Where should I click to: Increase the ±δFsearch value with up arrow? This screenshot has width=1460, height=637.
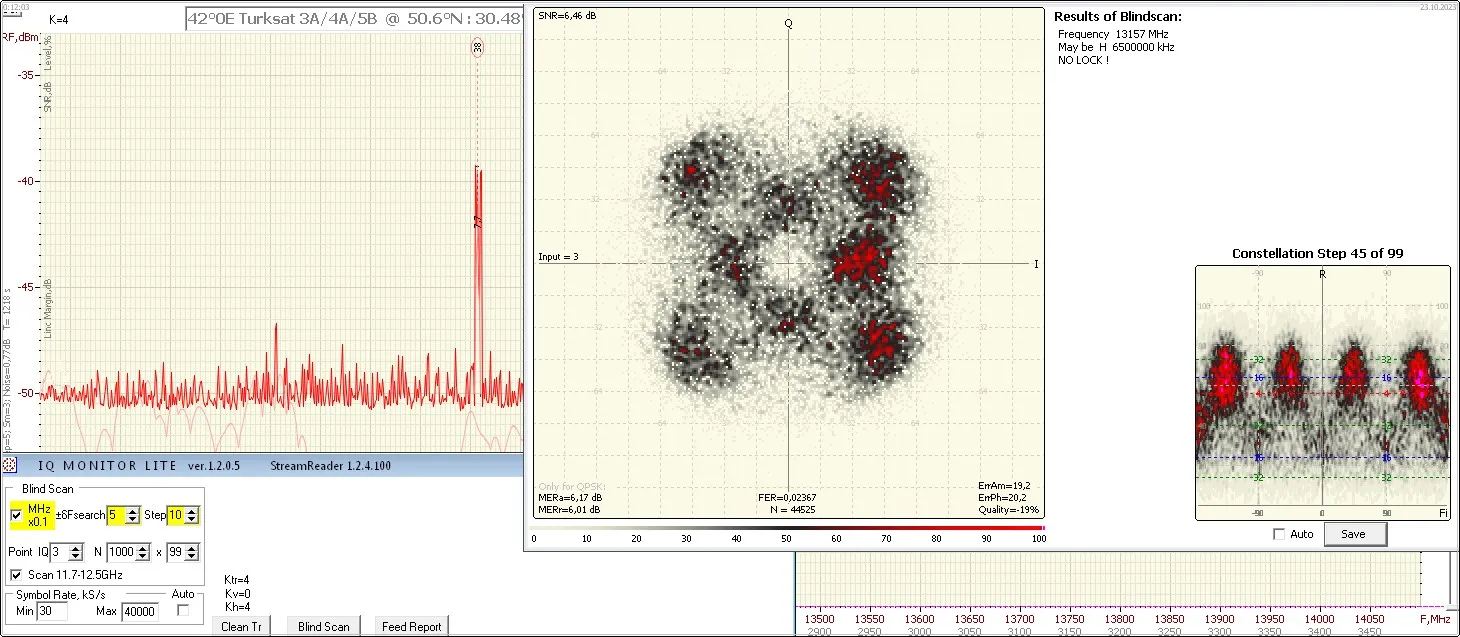click(x=132, y=511)
